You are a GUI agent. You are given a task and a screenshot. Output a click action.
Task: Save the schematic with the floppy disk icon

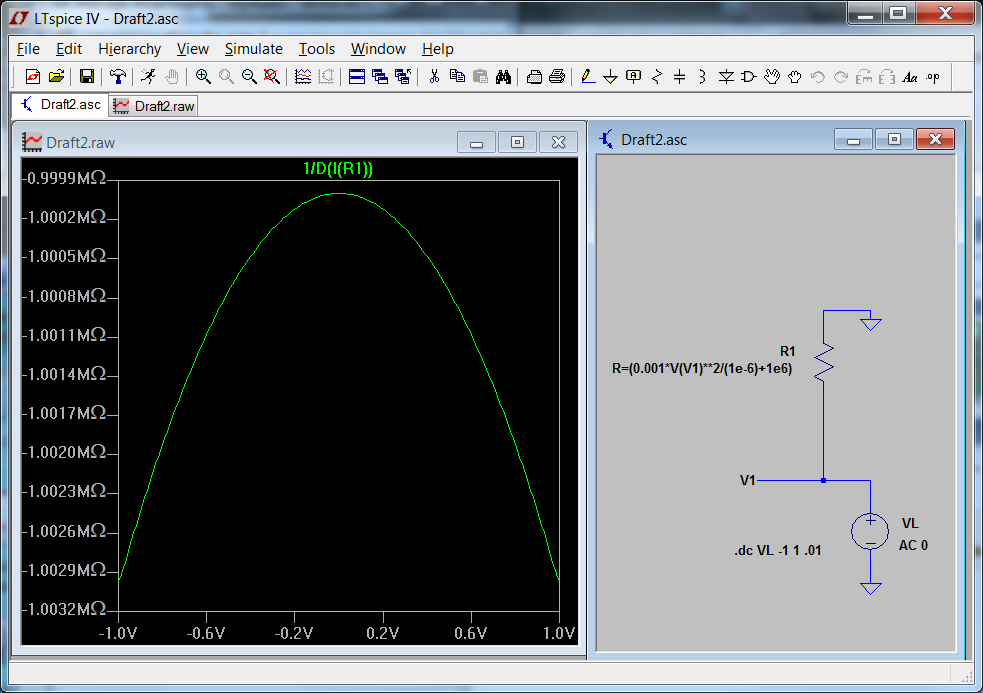click(87, 77)
